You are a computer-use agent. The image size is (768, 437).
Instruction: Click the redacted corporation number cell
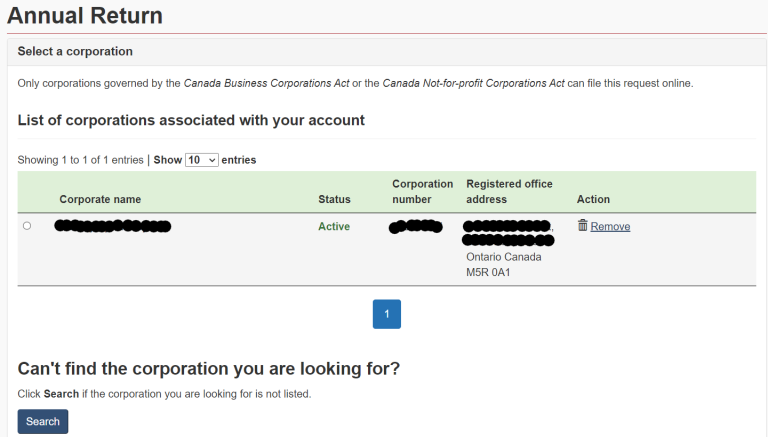coord(416,227)
